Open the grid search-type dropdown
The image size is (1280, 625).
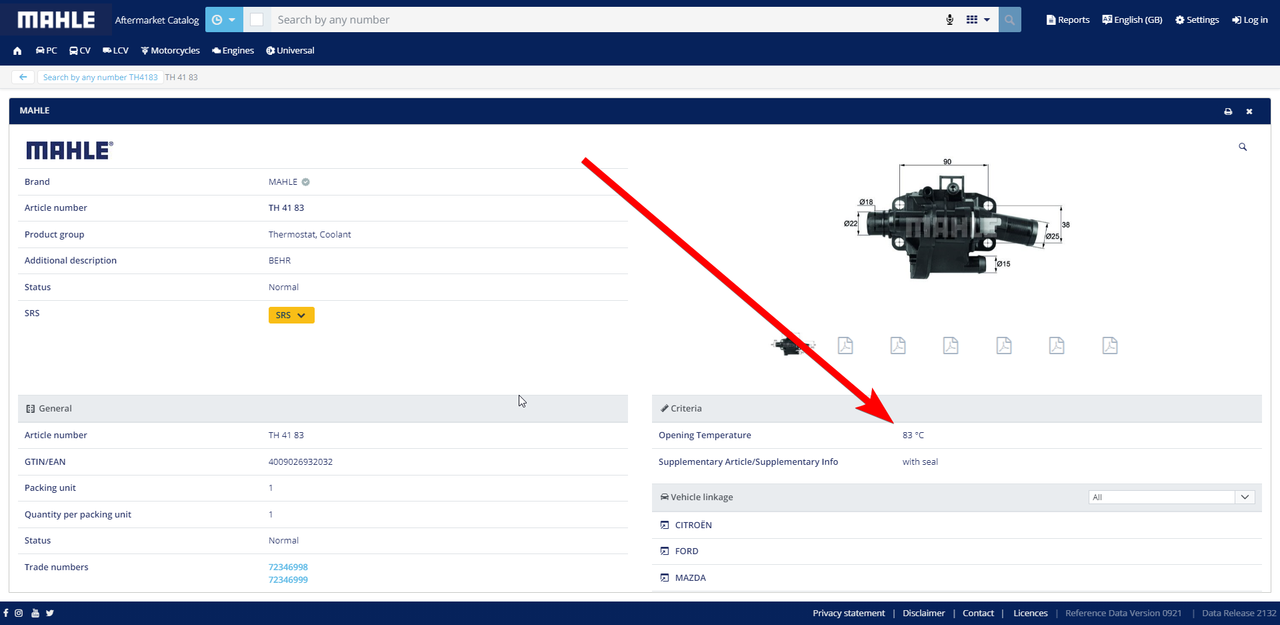coord(978,19)
